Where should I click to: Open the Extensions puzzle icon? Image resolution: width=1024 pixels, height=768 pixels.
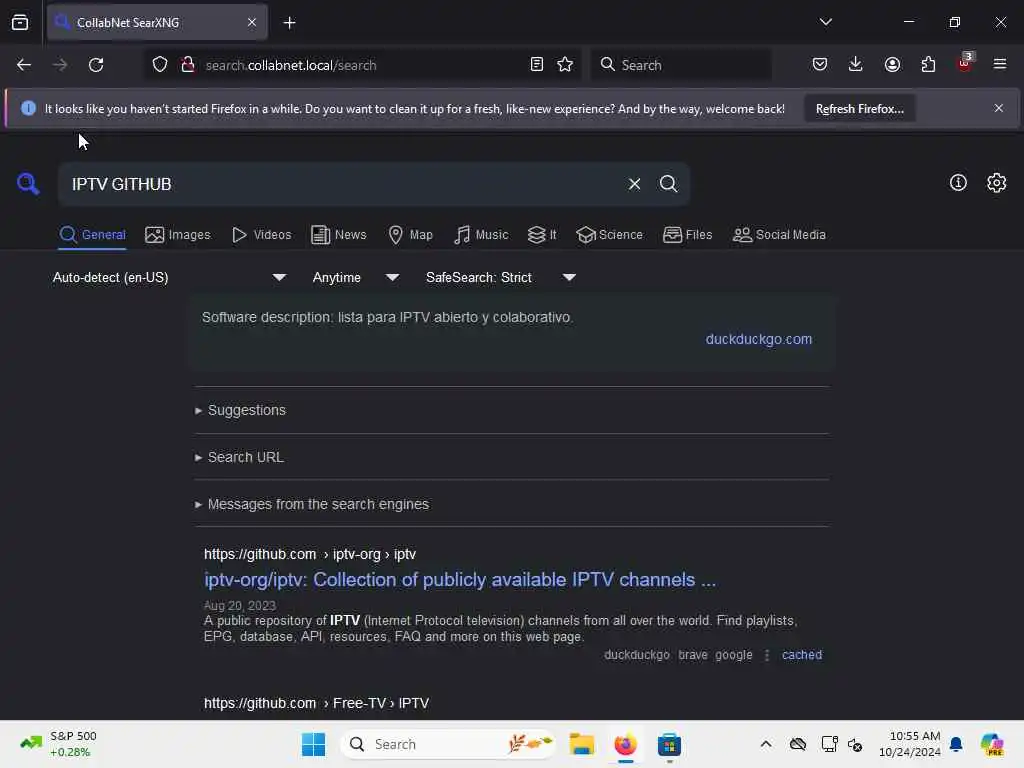point(928,65)
